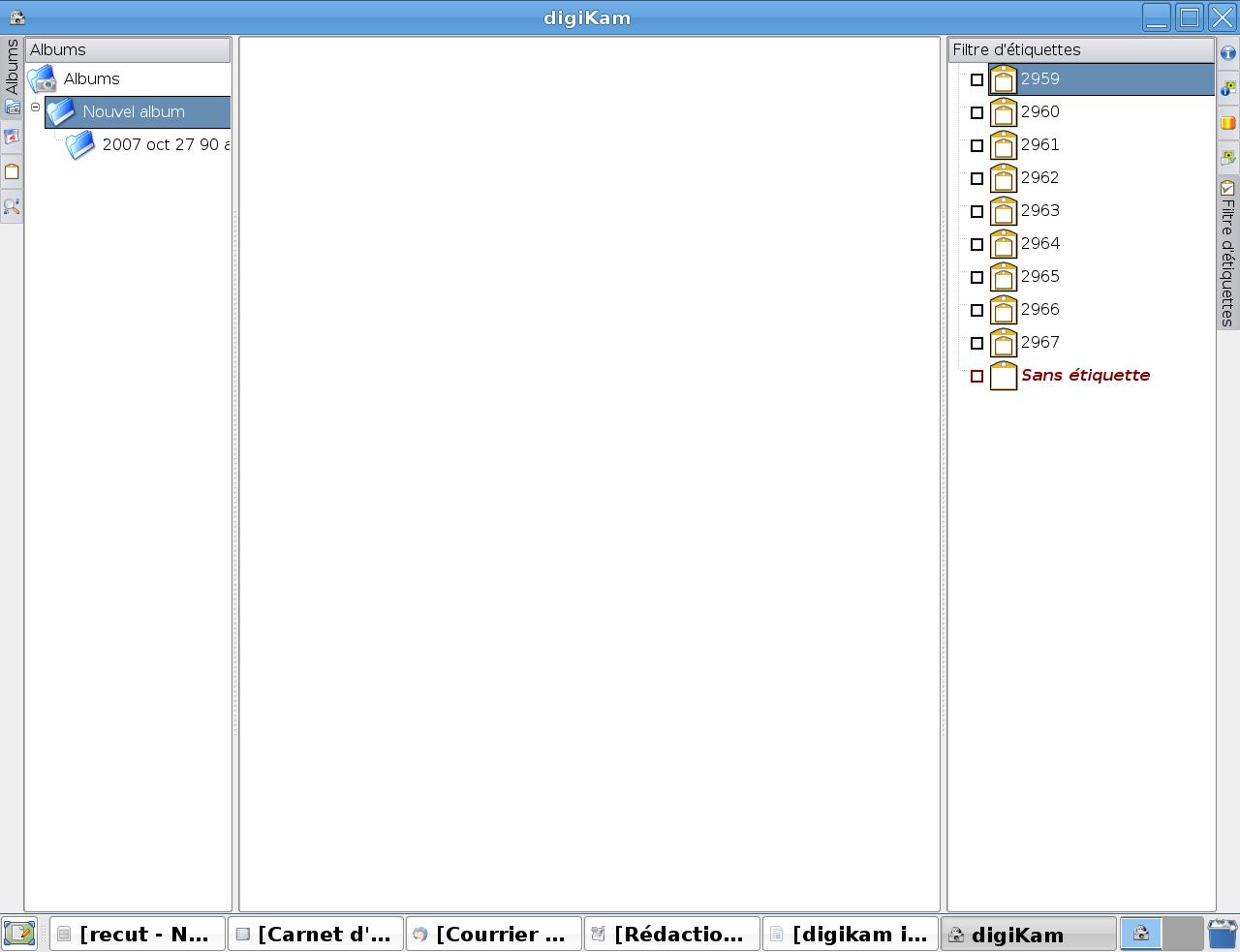Tick the 'Sans étiquette' checkbox
The image size is (1240, 952).
pyautogui.click(x=976, y=377)
